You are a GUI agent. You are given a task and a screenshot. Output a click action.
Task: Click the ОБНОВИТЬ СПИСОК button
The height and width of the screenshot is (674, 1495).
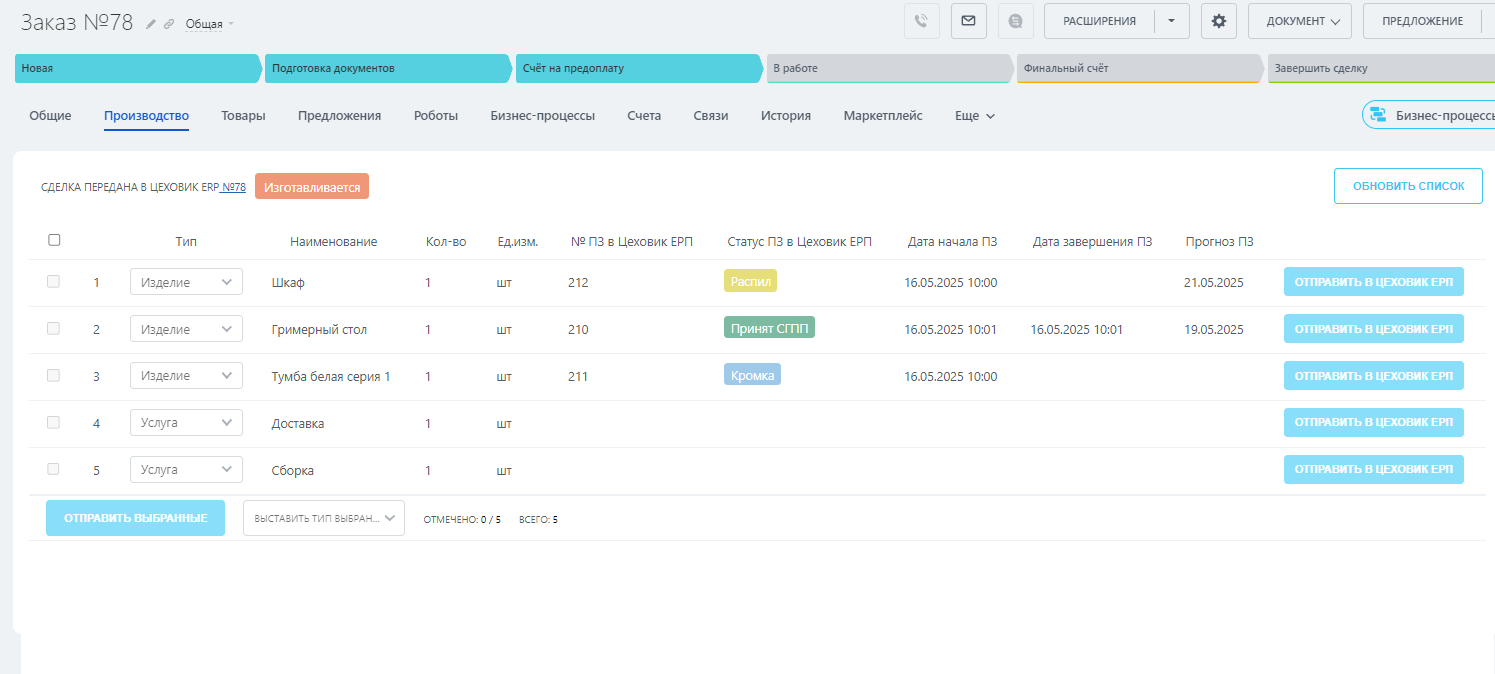[1407, 186]
